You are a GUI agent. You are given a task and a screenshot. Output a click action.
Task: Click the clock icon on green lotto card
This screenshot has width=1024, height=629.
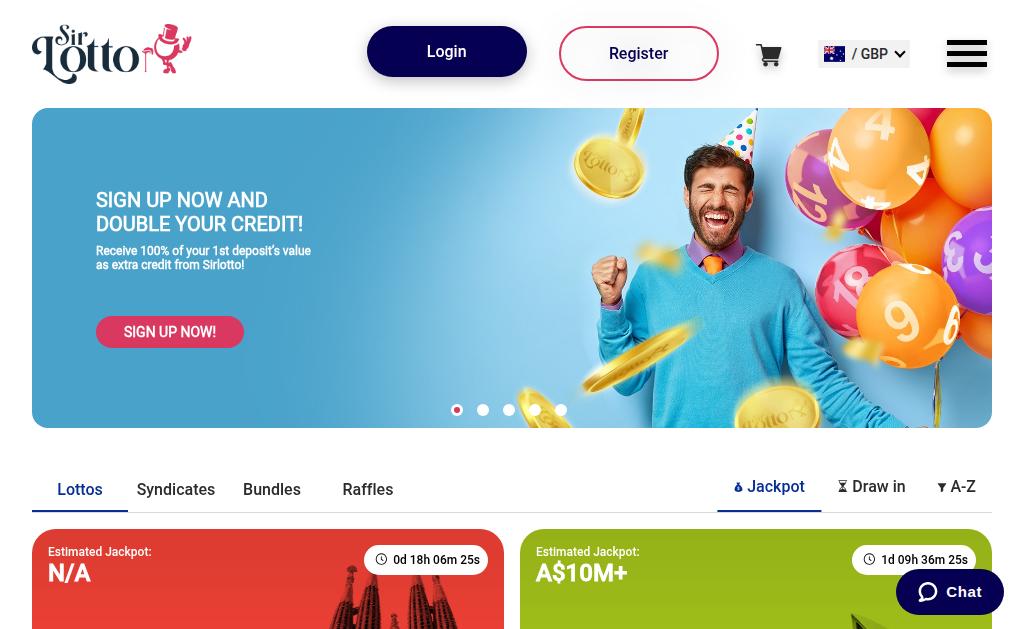[869, 559]
